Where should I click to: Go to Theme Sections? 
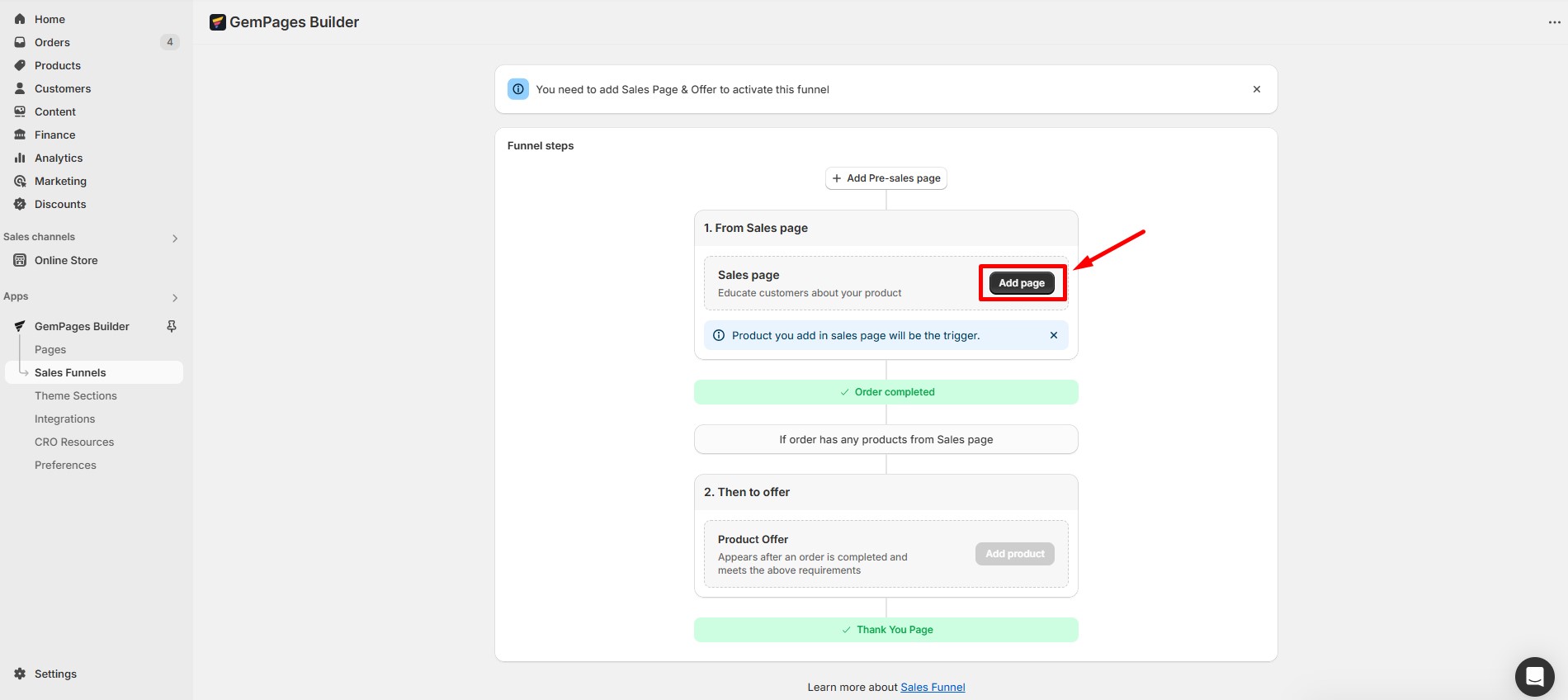click(76, 395)
